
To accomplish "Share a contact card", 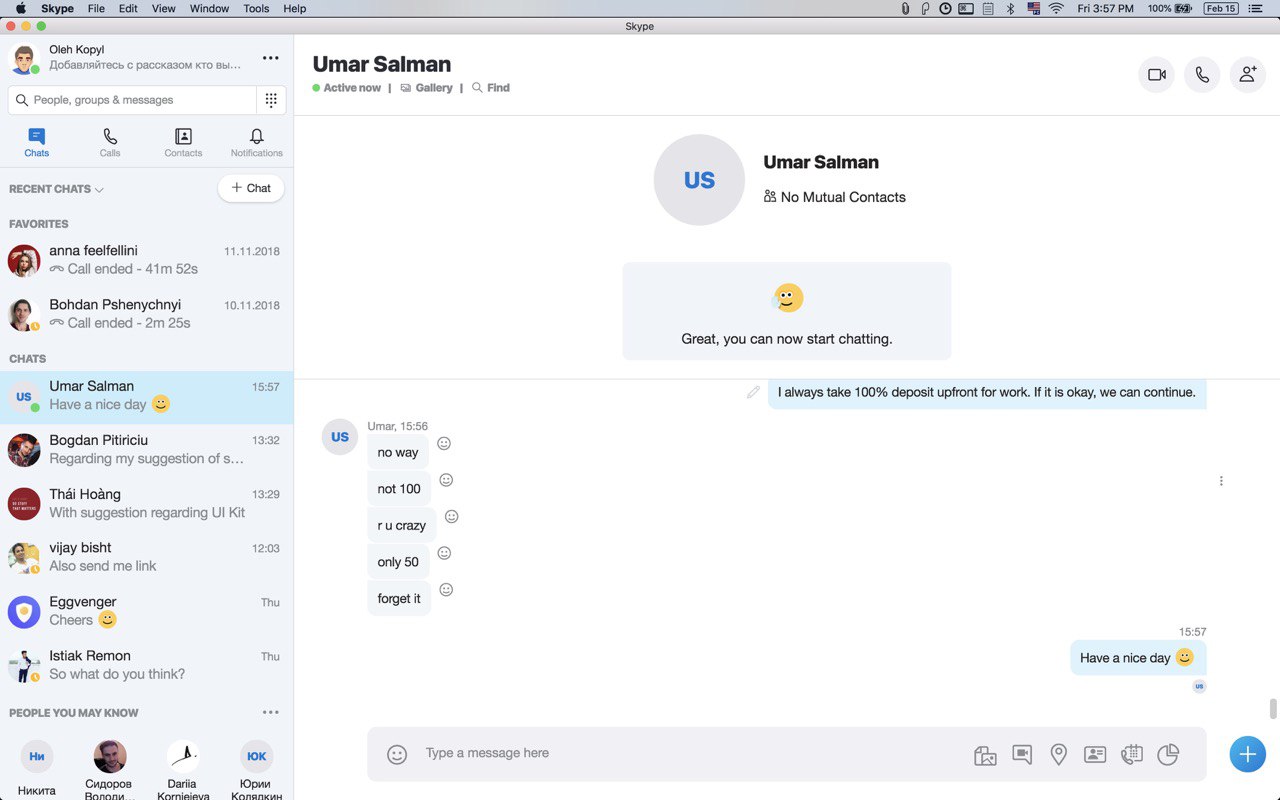I will pos(1095,755).
